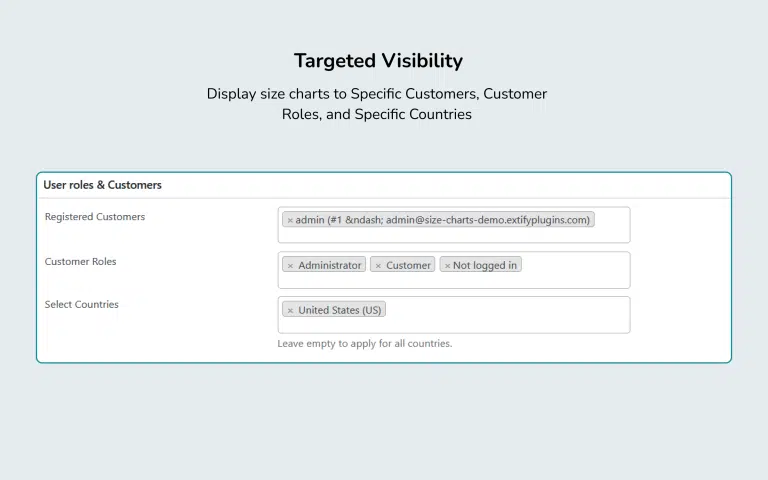
Task: Click the User roles & Customers heading
Action: (102, 185)
